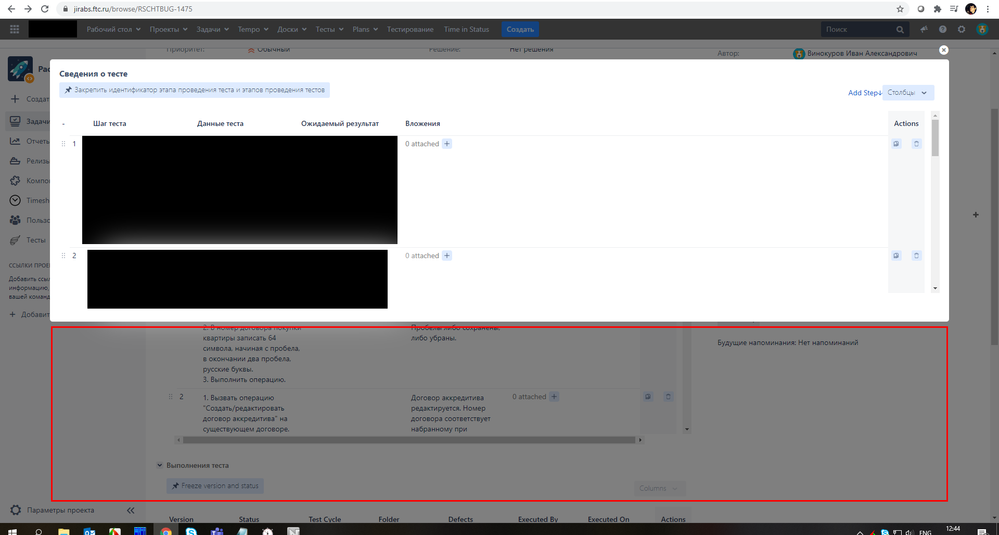Open Jira user profile avatar
This screenshot has width=999, height=535.
point(982,29)
